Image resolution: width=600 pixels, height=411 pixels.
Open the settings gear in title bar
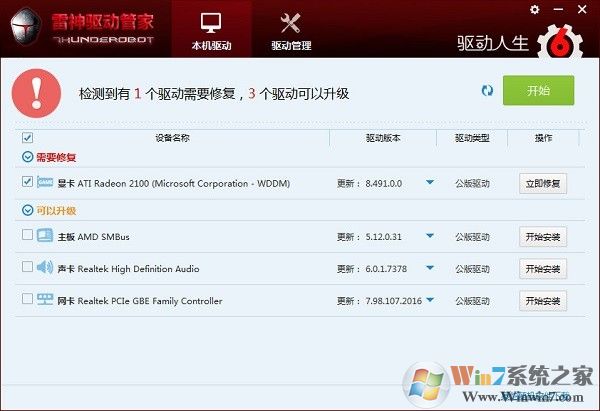[x=535, y=10]
